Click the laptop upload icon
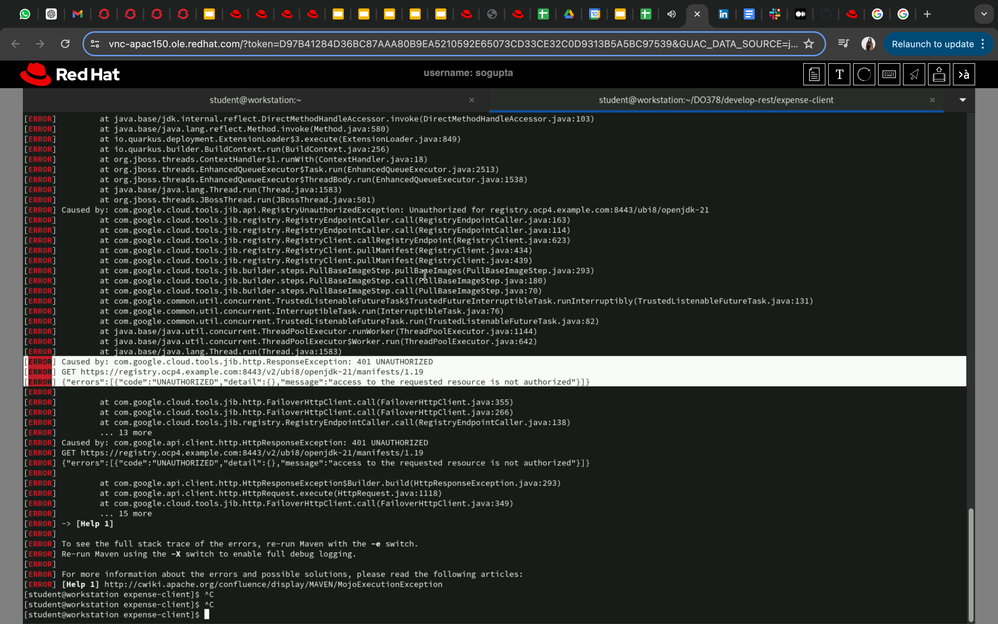998x624 pixels. pos(939,75)
